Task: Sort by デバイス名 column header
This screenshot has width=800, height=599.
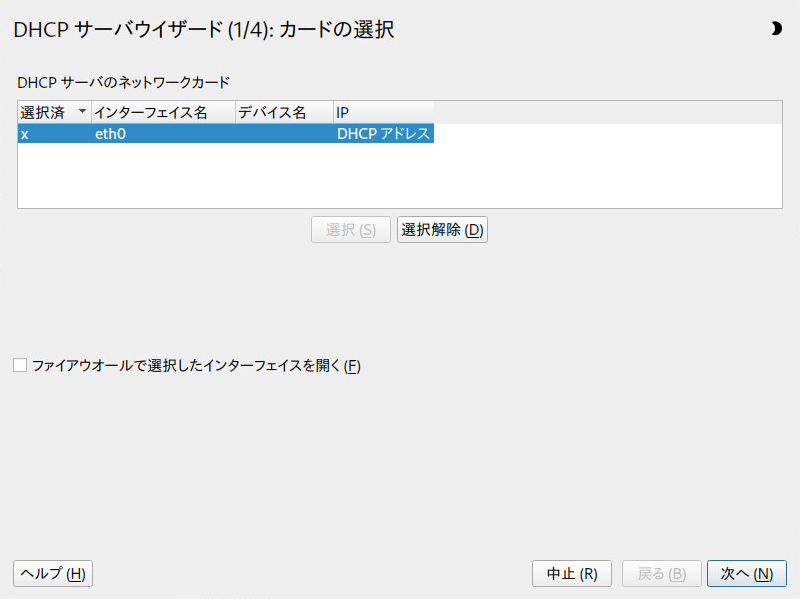Action: (284, 112)
